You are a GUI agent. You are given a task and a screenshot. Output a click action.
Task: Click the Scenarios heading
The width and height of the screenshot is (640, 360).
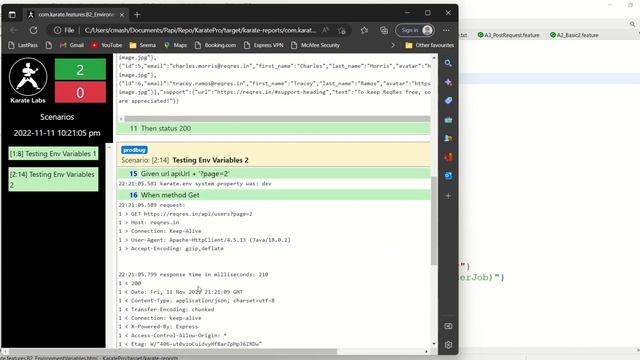click(57, 117)
